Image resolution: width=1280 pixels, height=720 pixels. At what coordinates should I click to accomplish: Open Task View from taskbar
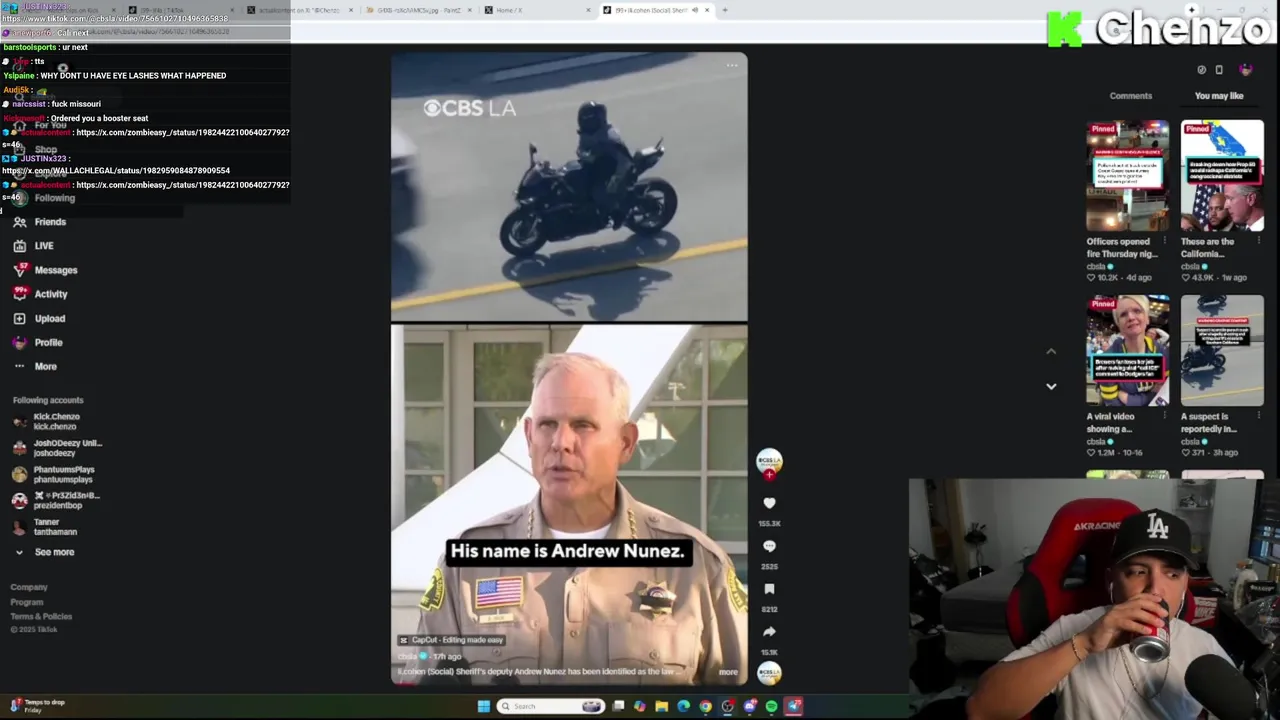tap(618, 706)
